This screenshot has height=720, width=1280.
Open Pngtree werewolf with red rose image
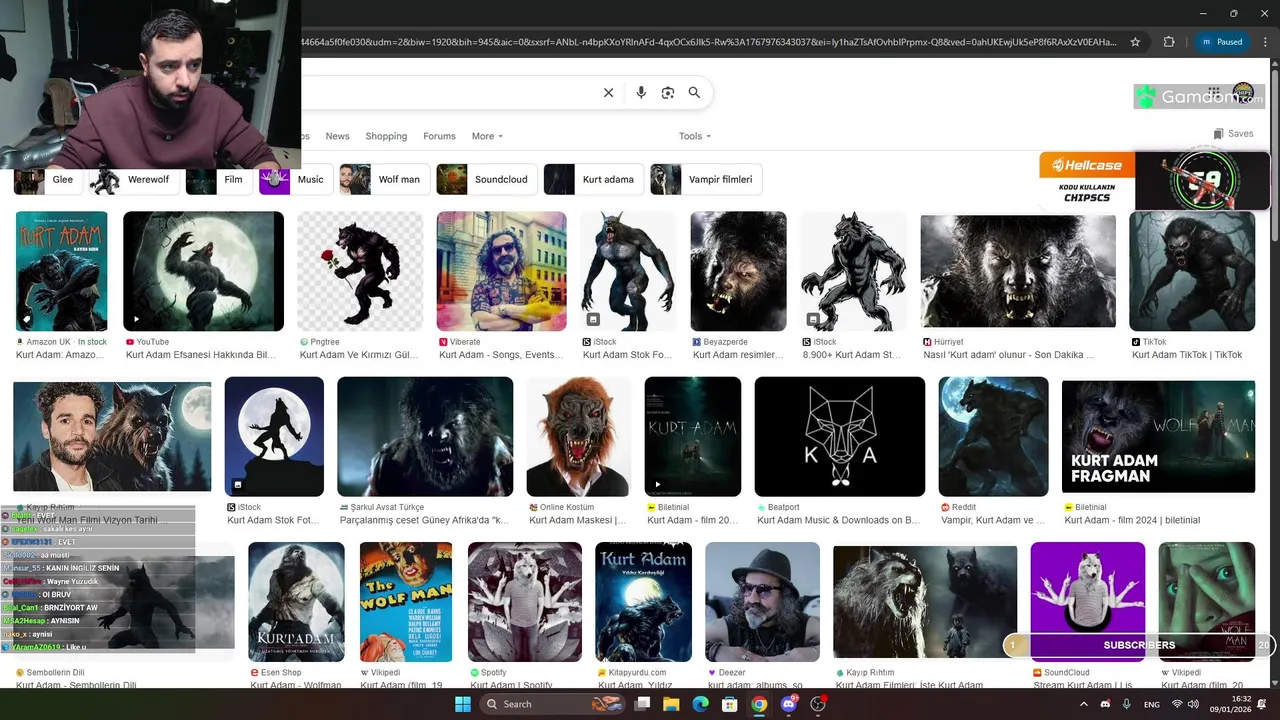[360, 271]
